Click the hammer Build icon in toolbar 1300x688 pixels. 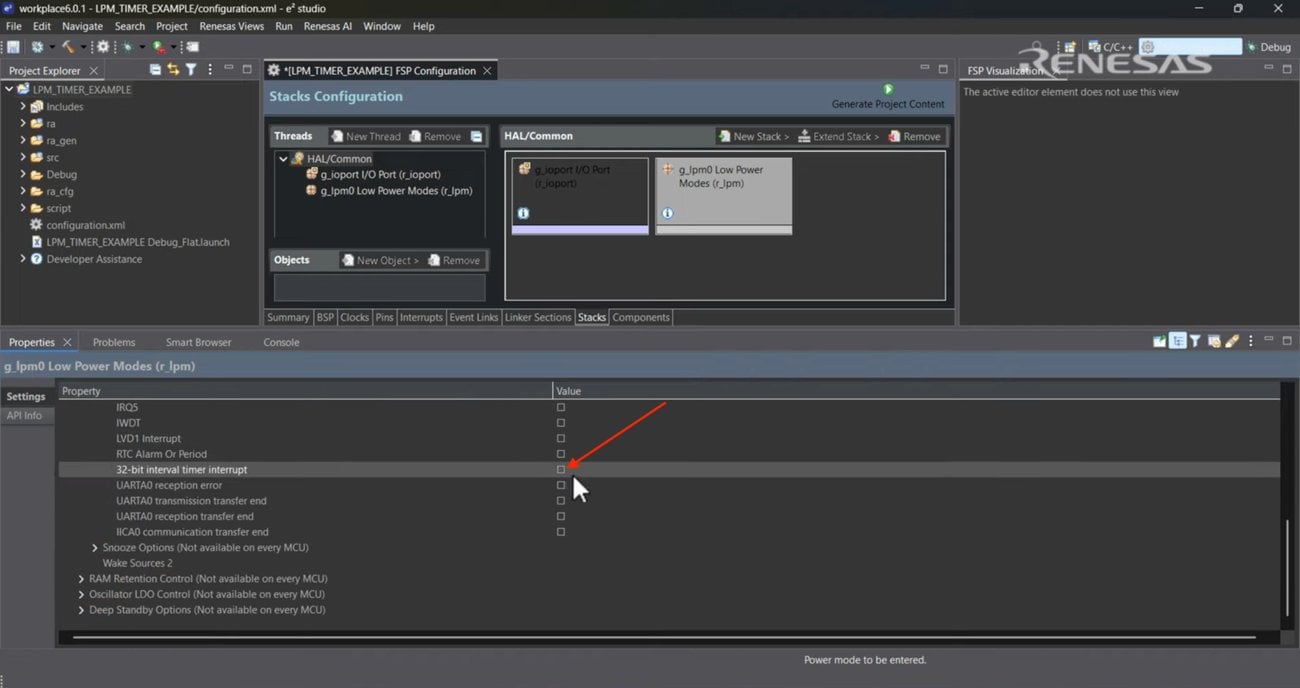point(67,47)
